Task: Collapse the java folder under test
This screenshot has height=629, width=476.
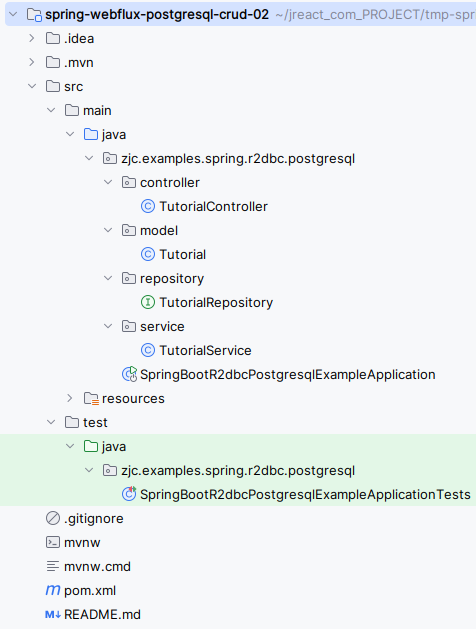Action: pos(70,446)
